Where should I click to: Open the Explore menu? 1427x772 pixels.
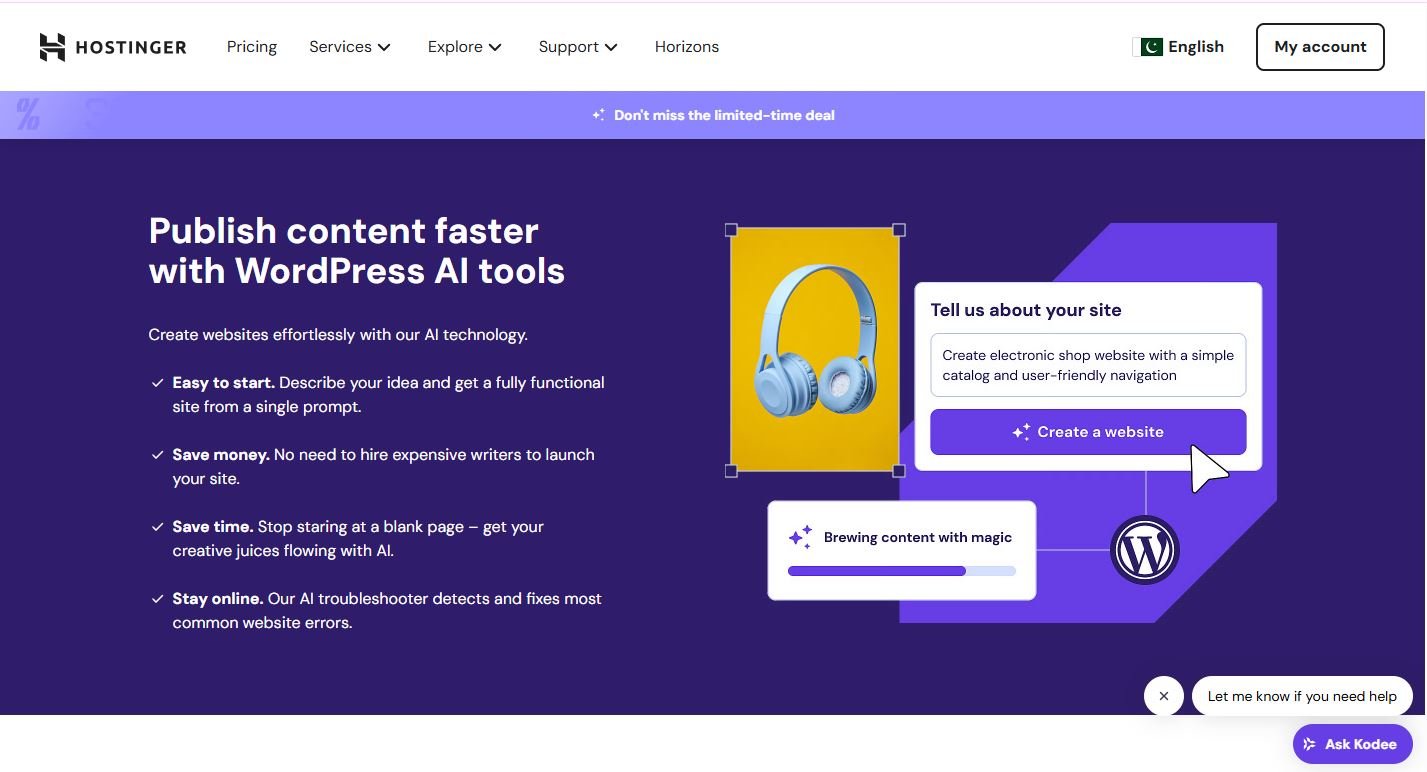pyautogui.click(x=465, y=47)
